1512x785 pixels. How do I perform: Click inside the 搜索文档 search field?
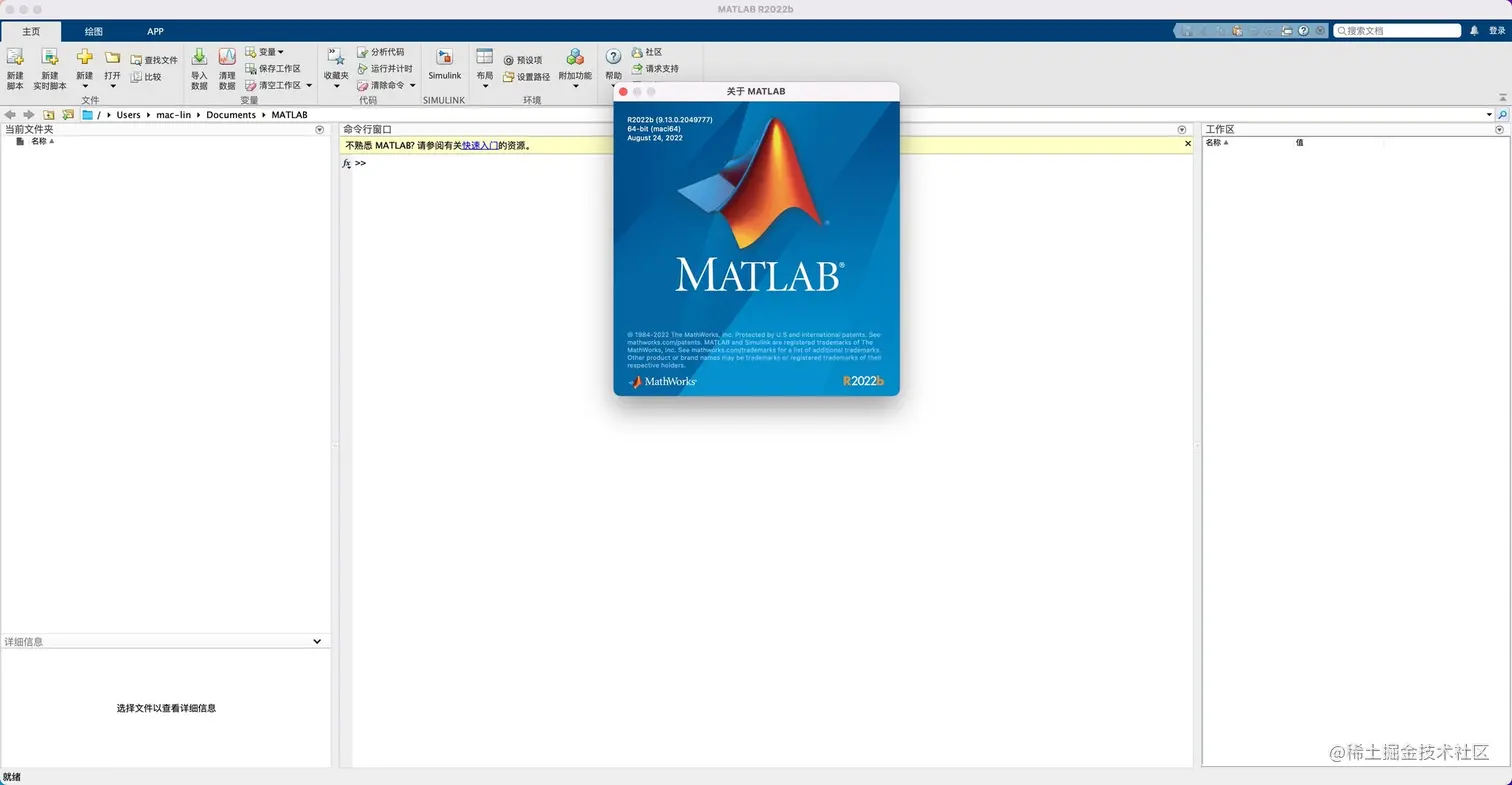click(x=1397, y=31)
